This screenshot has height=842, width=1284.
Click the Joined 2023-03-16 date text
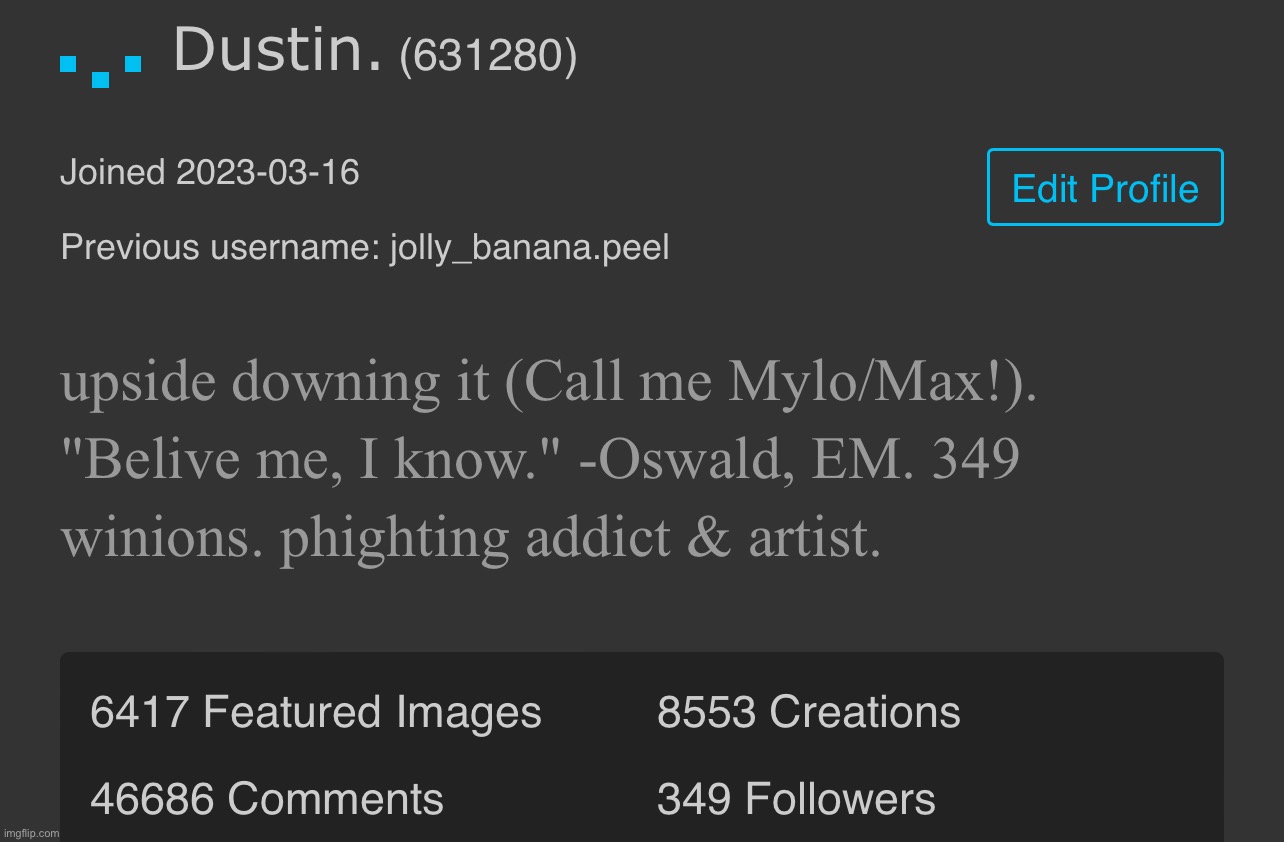click(x=210, y=172)
